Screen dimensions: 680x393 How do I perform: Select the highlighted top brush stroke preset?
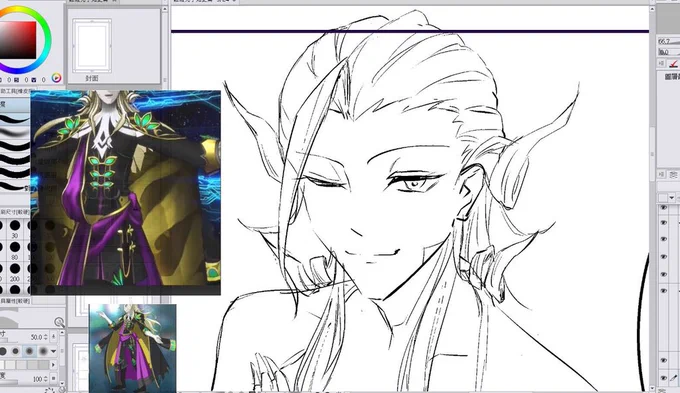tap(15, 118)
